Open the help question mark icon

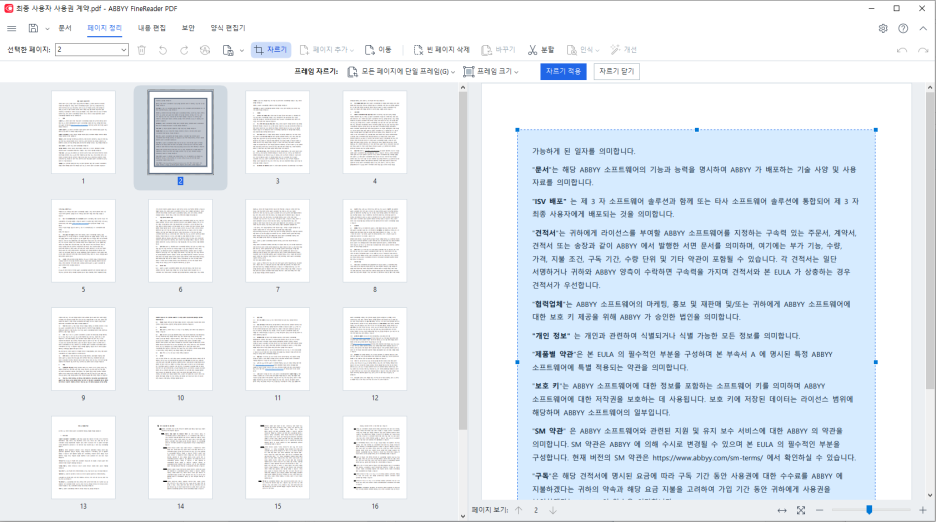tap(903, 28)
